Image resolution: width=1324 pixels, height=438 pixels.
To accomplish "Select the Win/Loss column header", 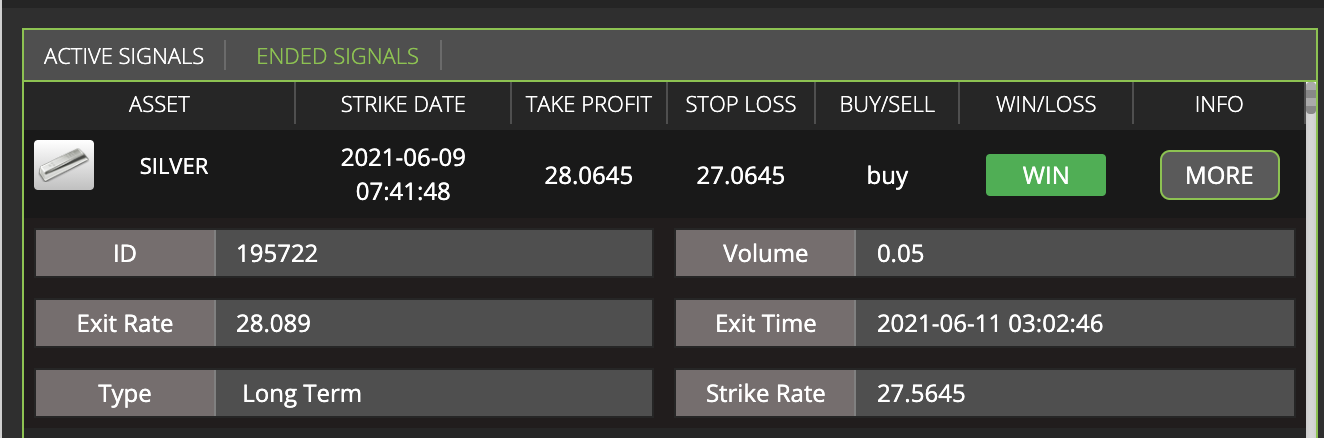I will coord(1046,104).
